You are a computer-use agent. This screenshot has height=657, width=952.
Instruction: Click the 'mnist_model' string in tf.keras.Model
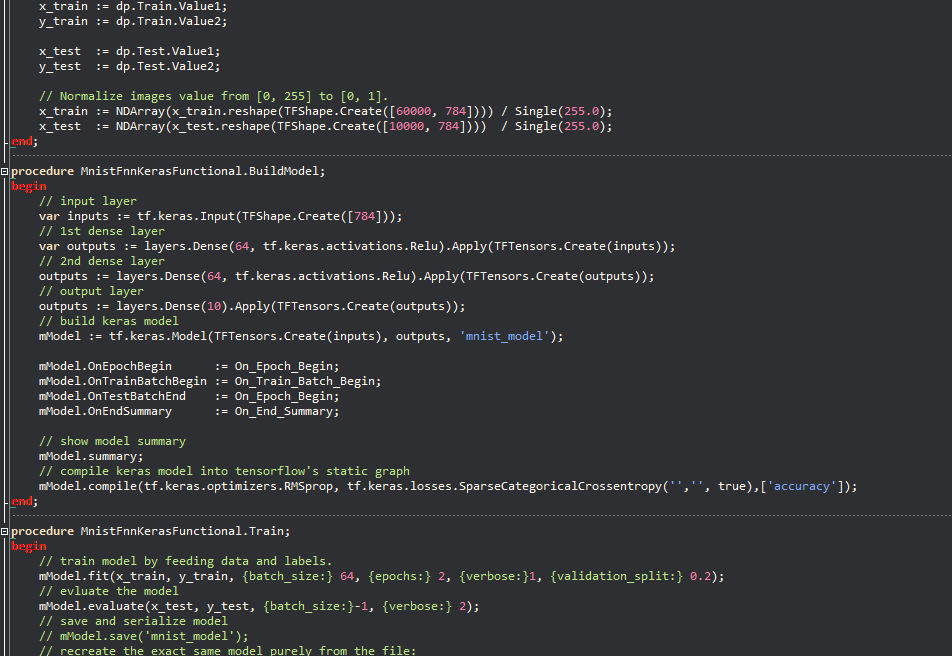point(504,336)
